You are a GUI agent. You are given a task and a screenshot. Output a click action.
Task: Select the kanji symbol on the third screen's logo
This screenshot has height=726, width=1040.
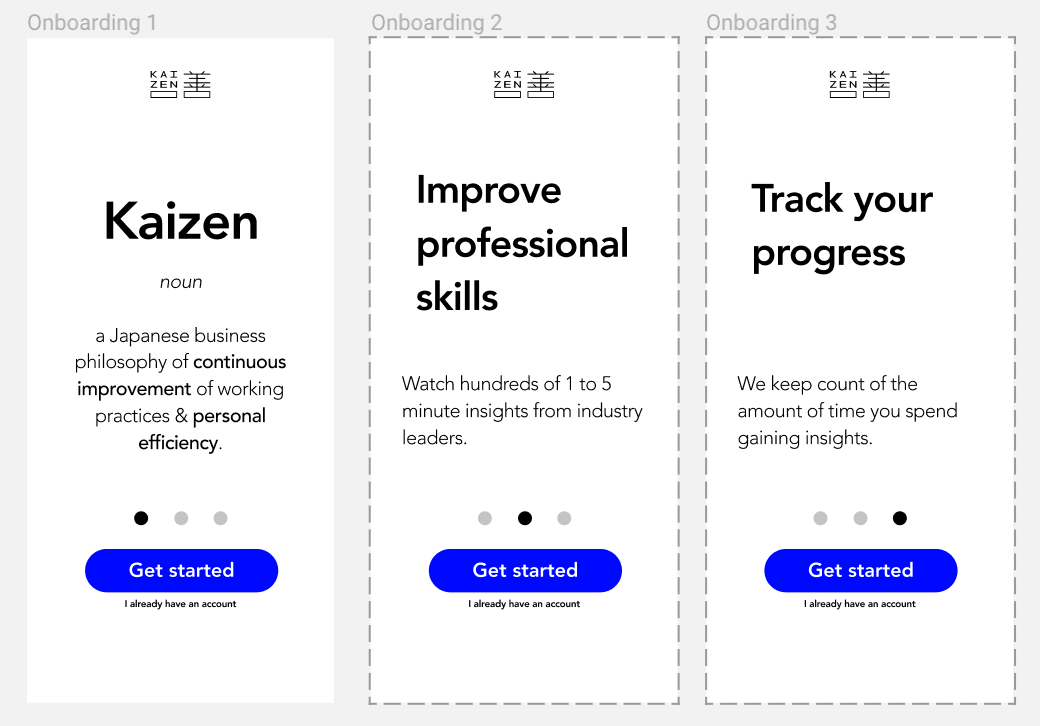click(878, 84)
